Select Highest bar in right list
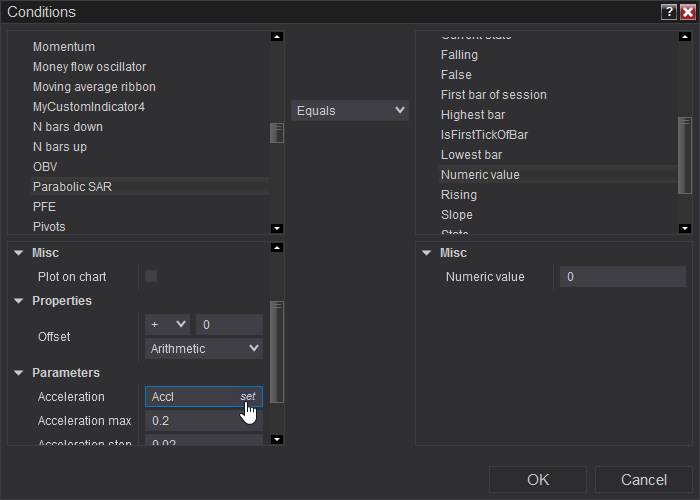The image size is (700, 500). tap(473, 115)
